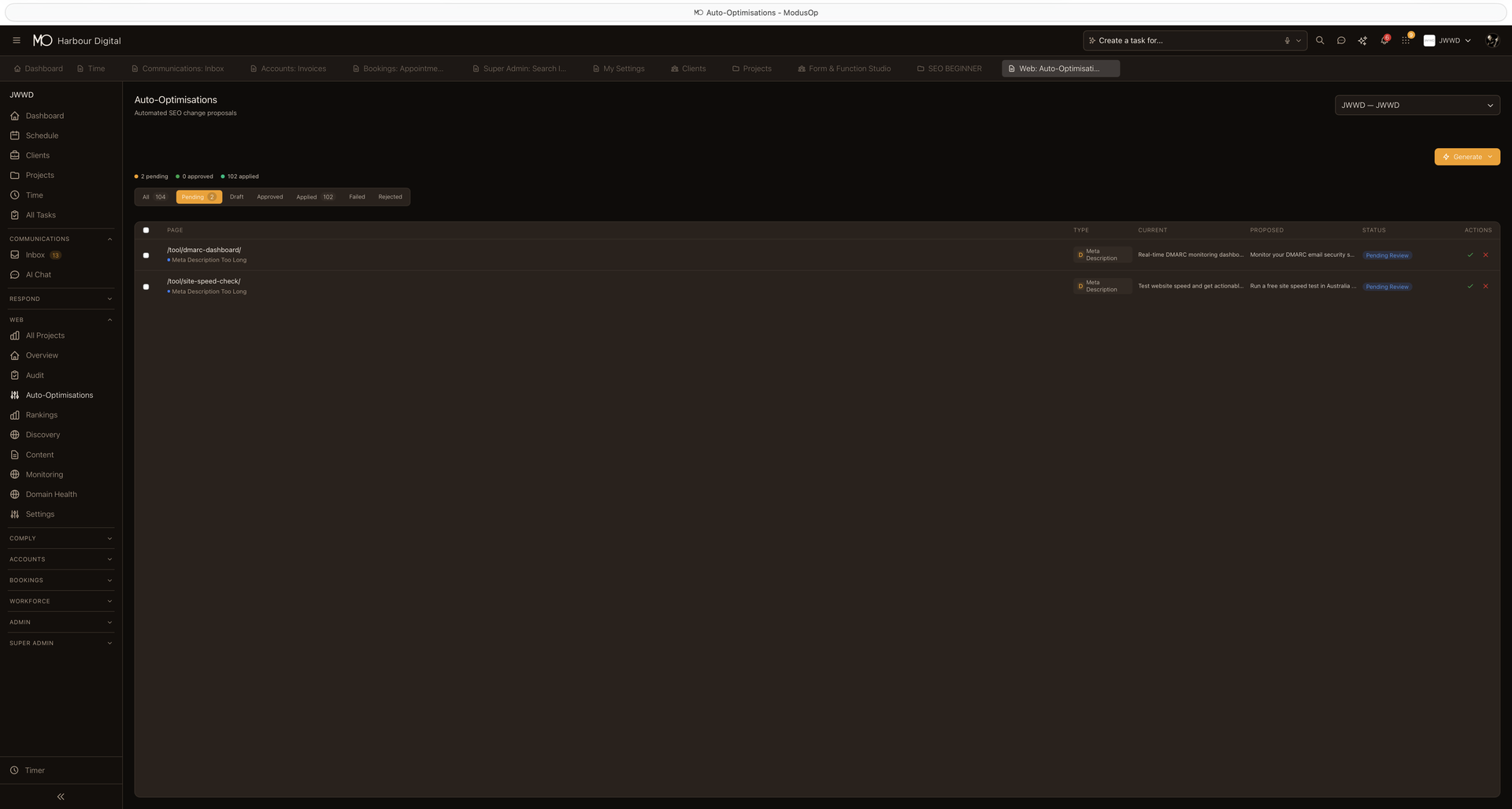Open the apps grid icon
Viewport: 1512px width, 809px height.
click(1406, 41)
